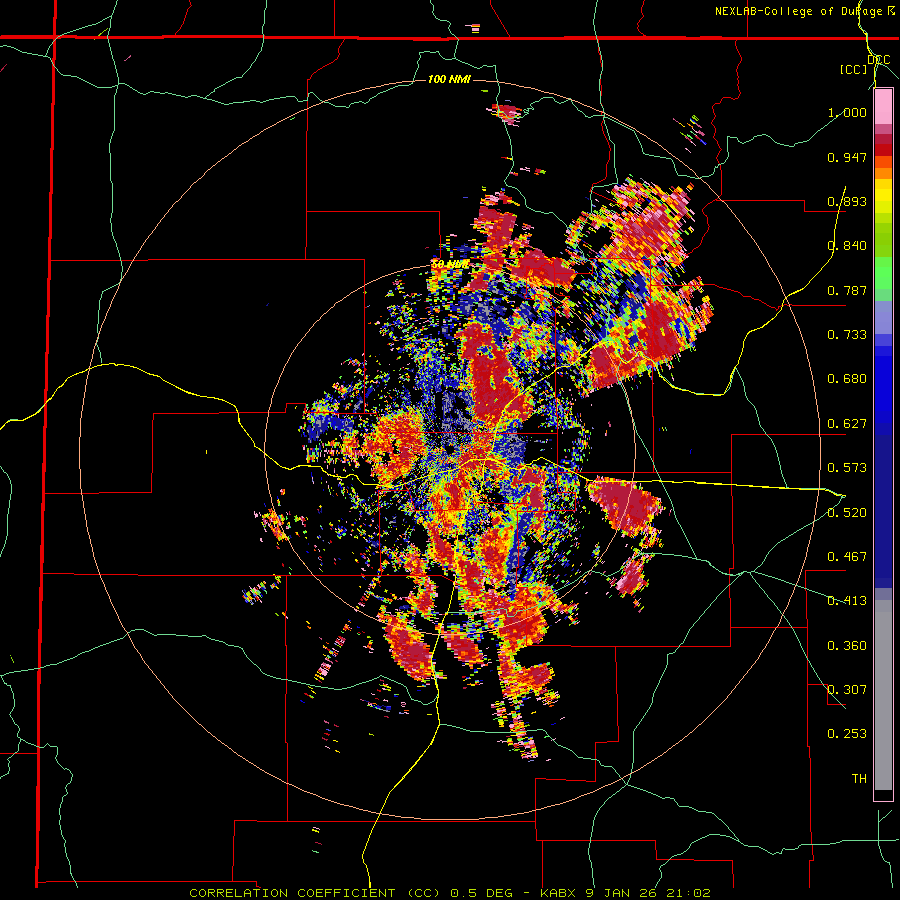Click the 0.360 scale value

pos(847,646)
